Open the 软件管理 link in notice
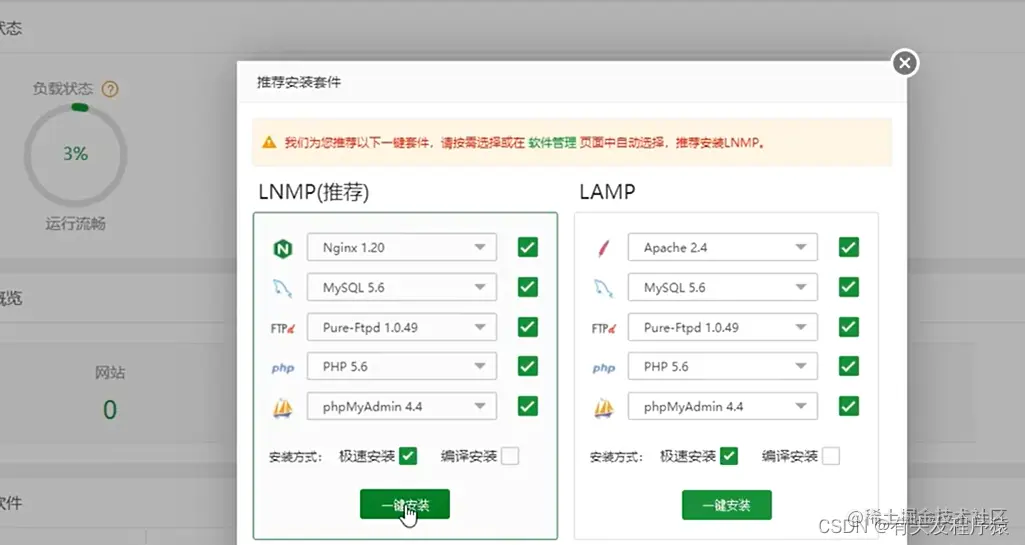 tap(552, 142)
